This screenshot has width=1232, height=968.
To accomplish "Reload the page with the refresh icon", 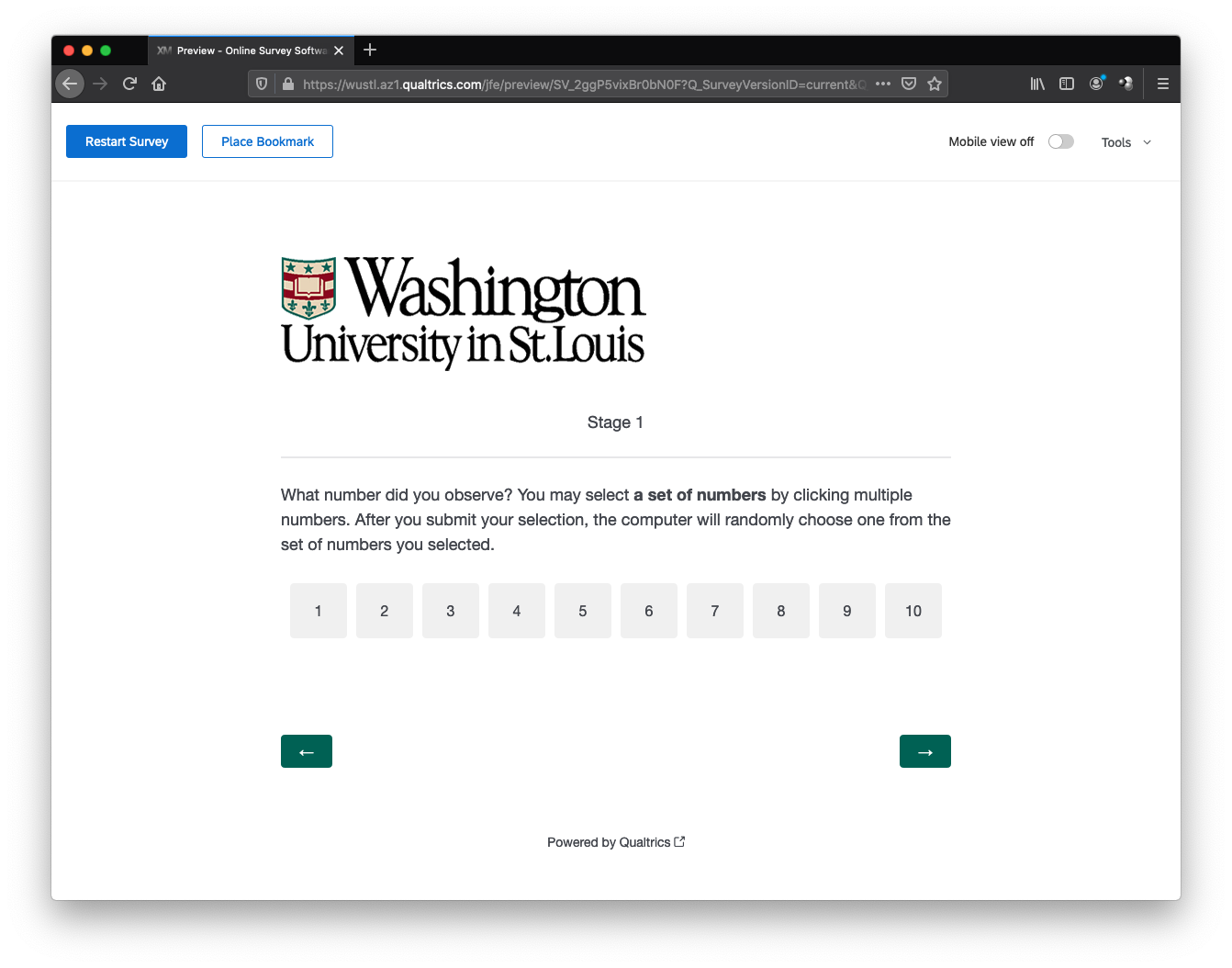I will 129,84.
